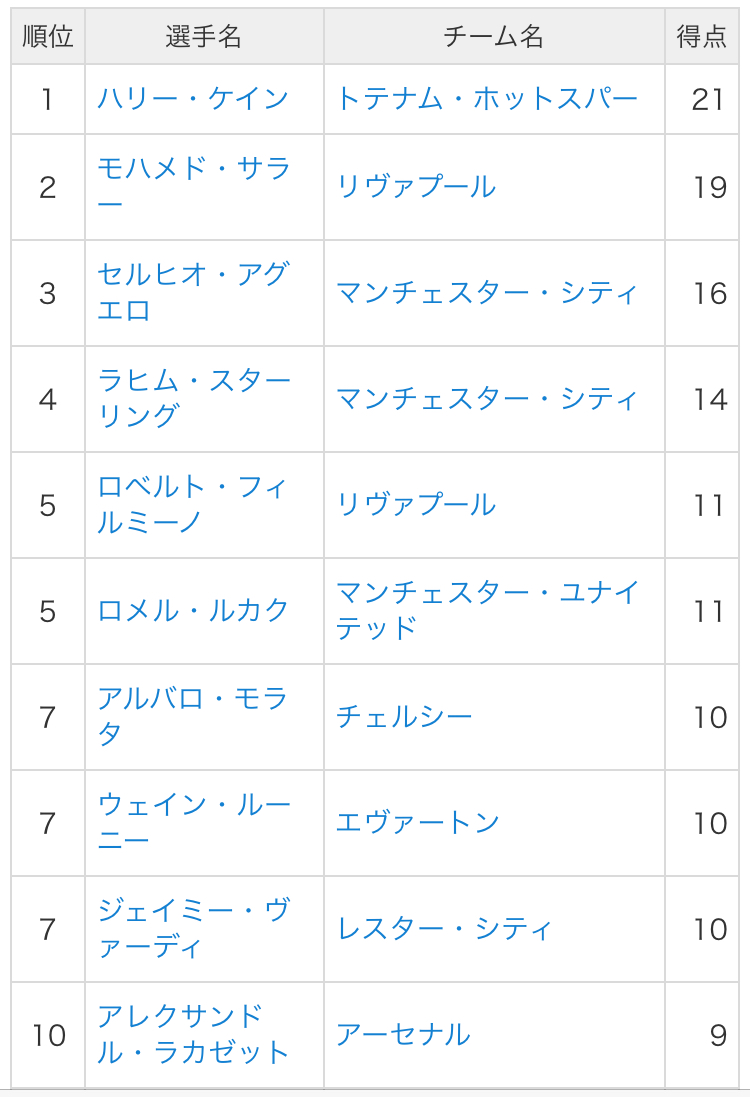Select アレクサンドル・ラカゼット player link
Screen dimensions: 750x1097
tap(180, 1017)
